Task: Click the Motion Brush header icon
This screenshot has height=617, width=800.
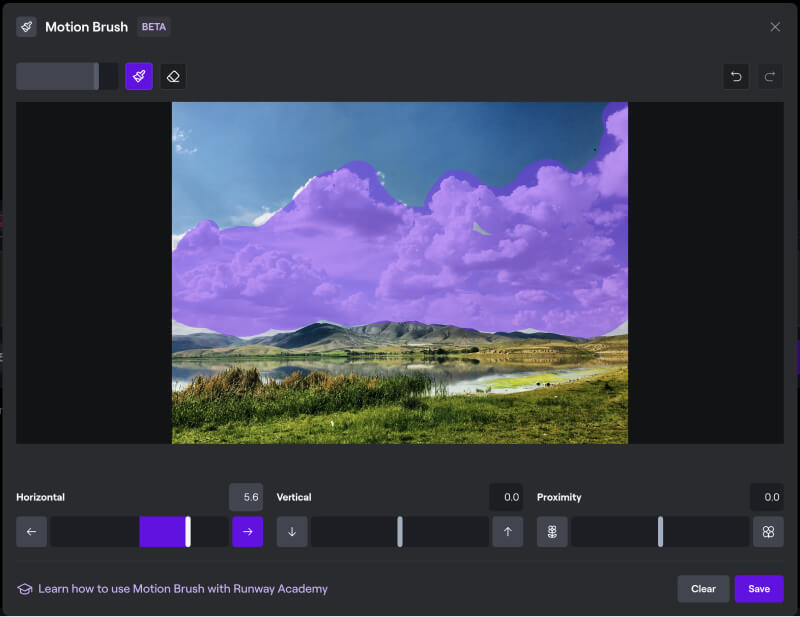Action: [x=26, y=27]
